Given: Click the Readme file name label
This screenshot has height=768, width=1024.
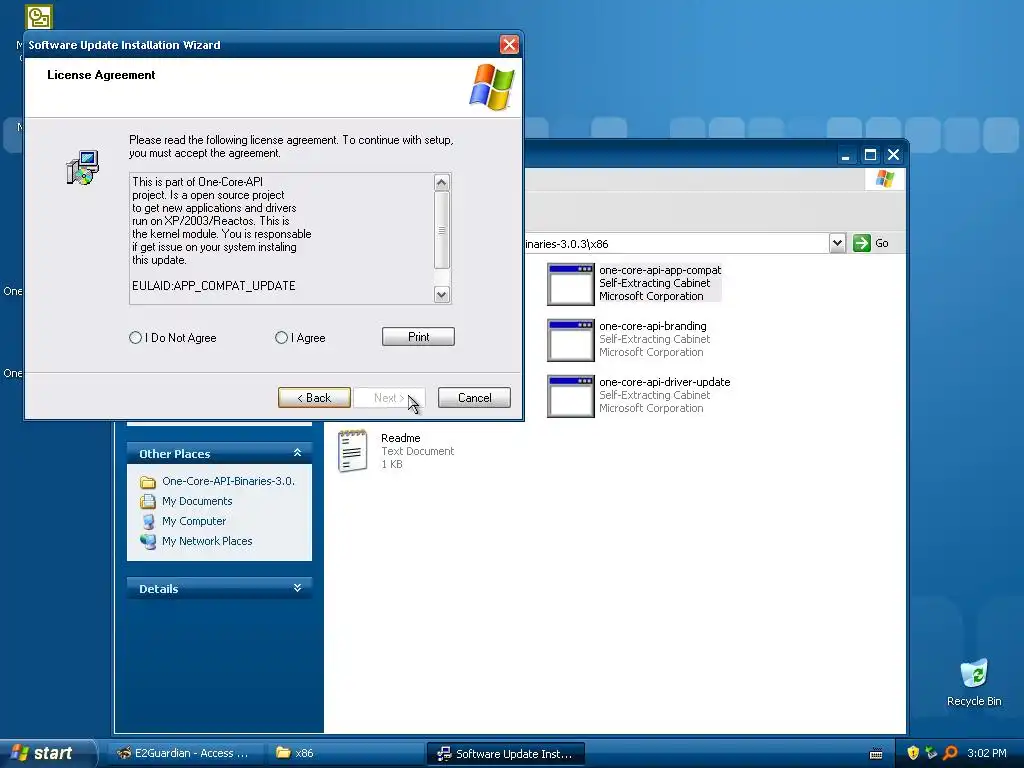Looking at the screenshot, I should click(x=400, y=438).
